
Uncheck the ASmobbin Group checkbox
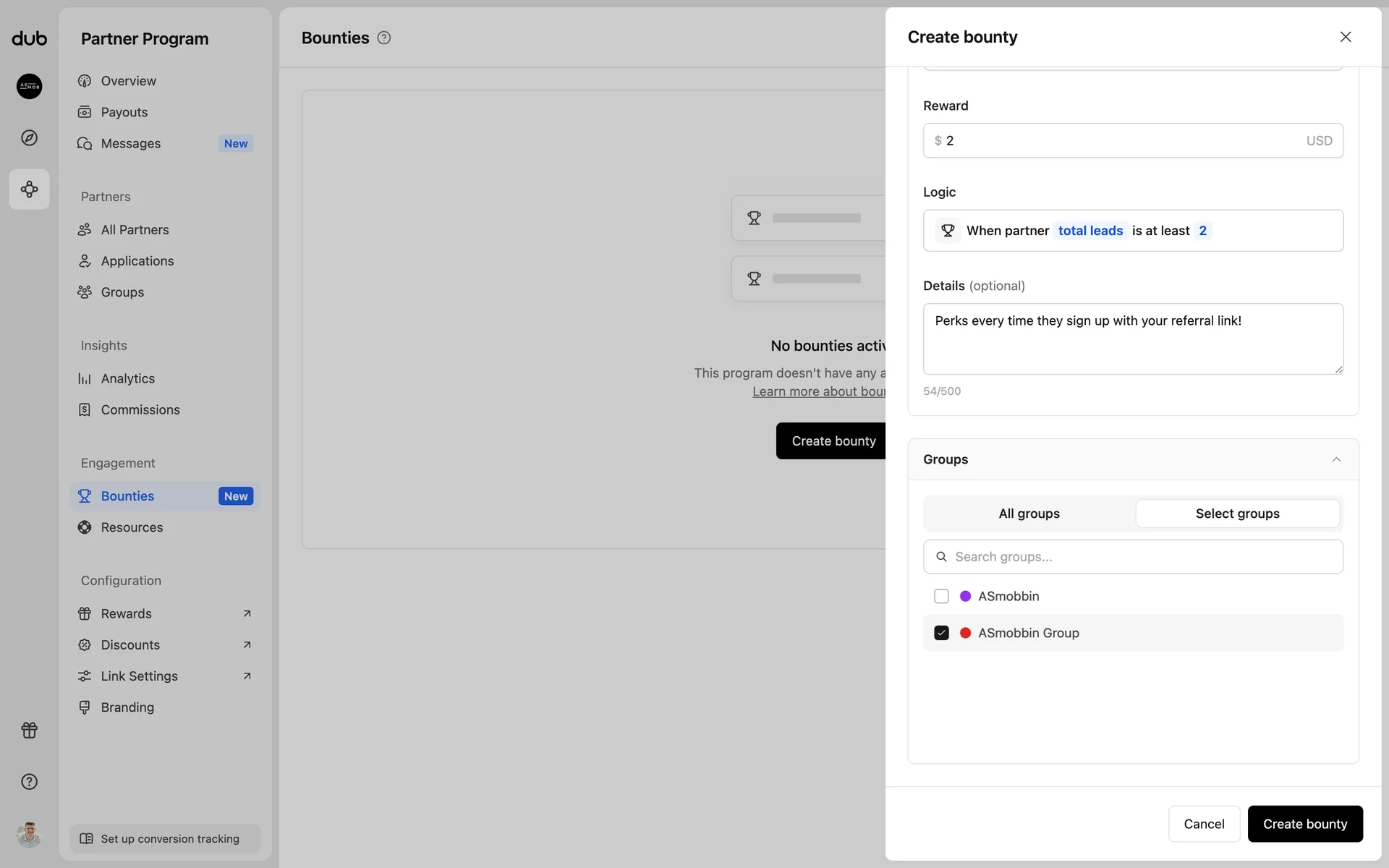pyautogui.click(x=941, y=633)
